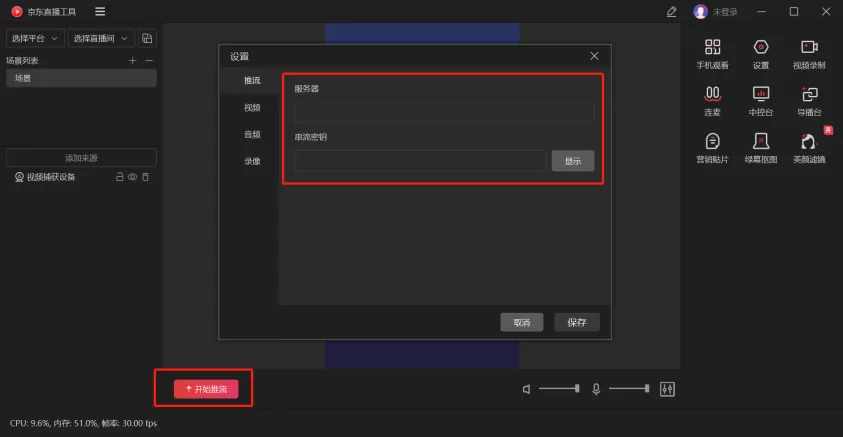Switch to 录像 tab in settings
The height and width of the screenshot is (437, 843).
(252, 161)
